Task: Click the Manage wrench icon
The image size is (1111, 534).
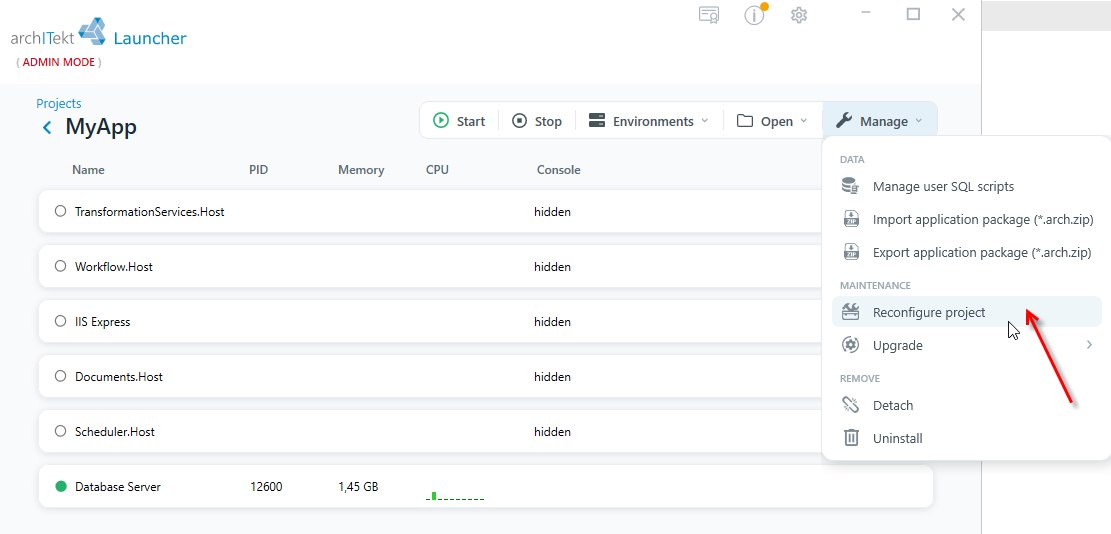Action: (843, 121)
